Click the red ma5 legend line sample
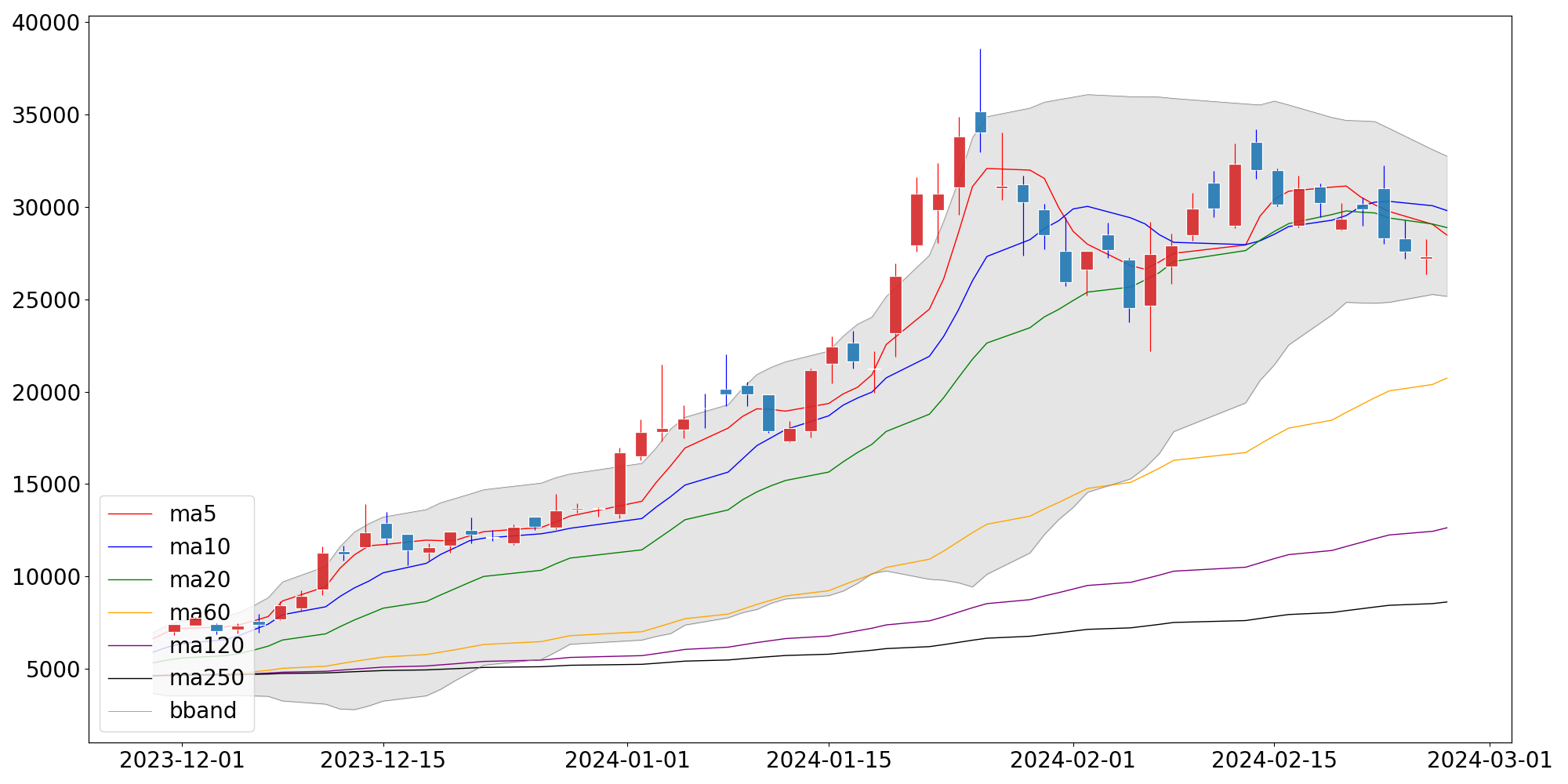1568x784 pixels. pyautogui.click(x=130, y=514)
